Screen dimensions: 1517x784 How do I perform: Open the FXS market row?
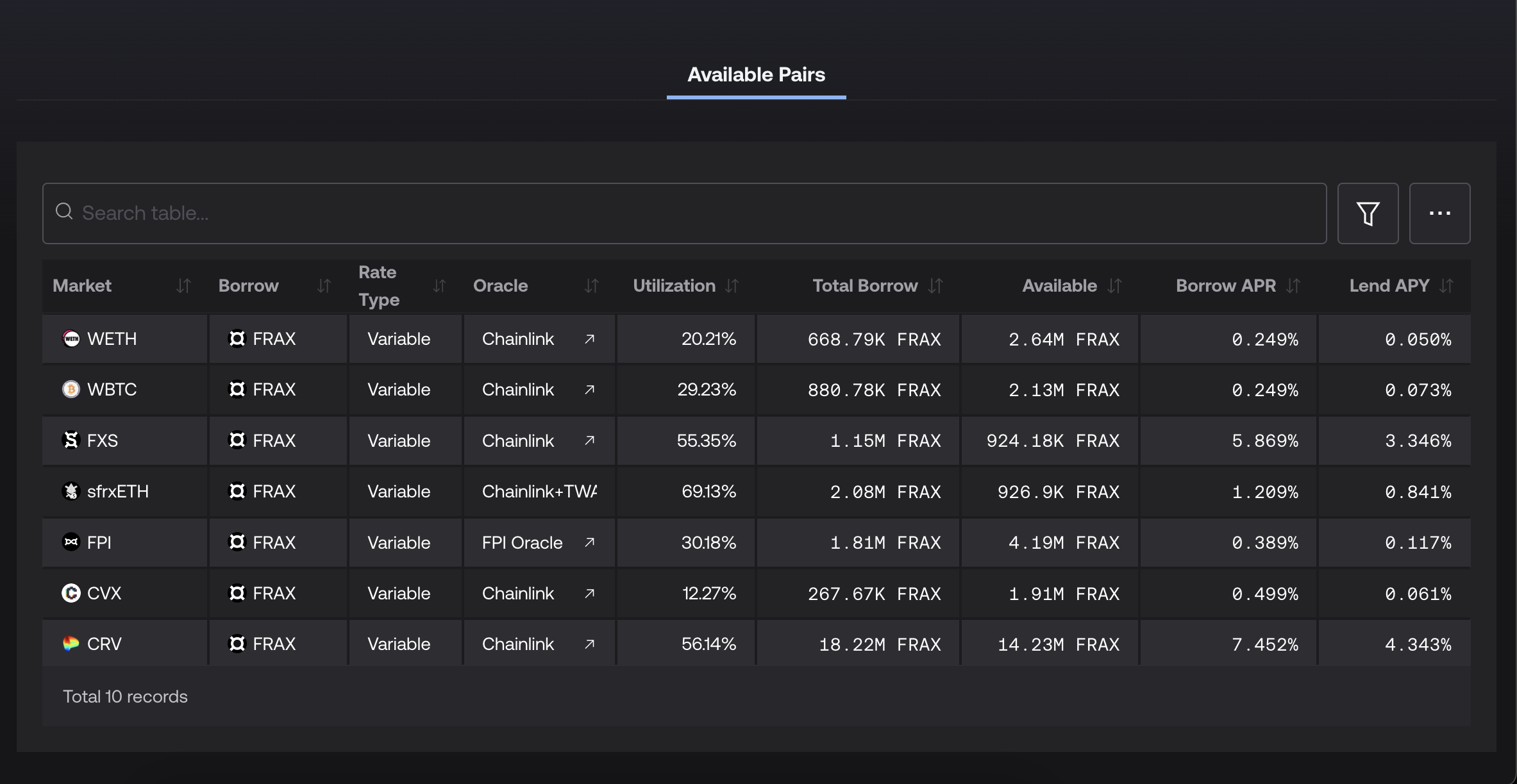757,440
